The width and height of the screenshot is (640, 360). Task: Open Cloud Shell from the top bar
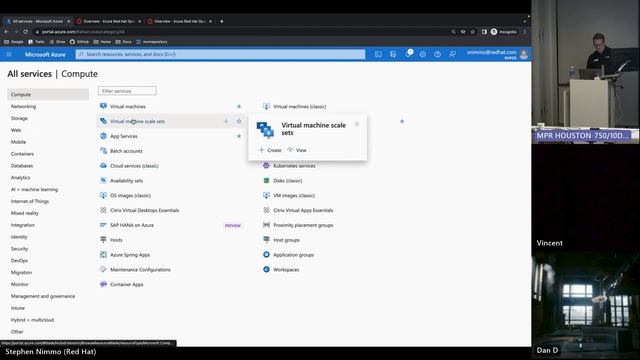pos(378,54)
